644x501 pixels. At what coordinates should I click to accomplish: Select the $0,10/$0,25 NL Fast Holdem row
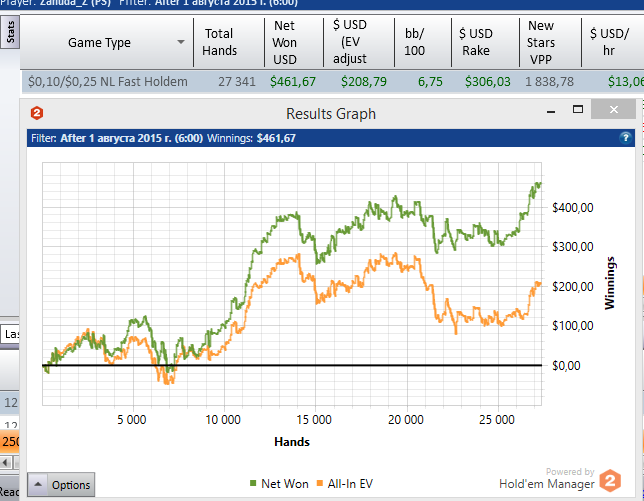point(332,81)
